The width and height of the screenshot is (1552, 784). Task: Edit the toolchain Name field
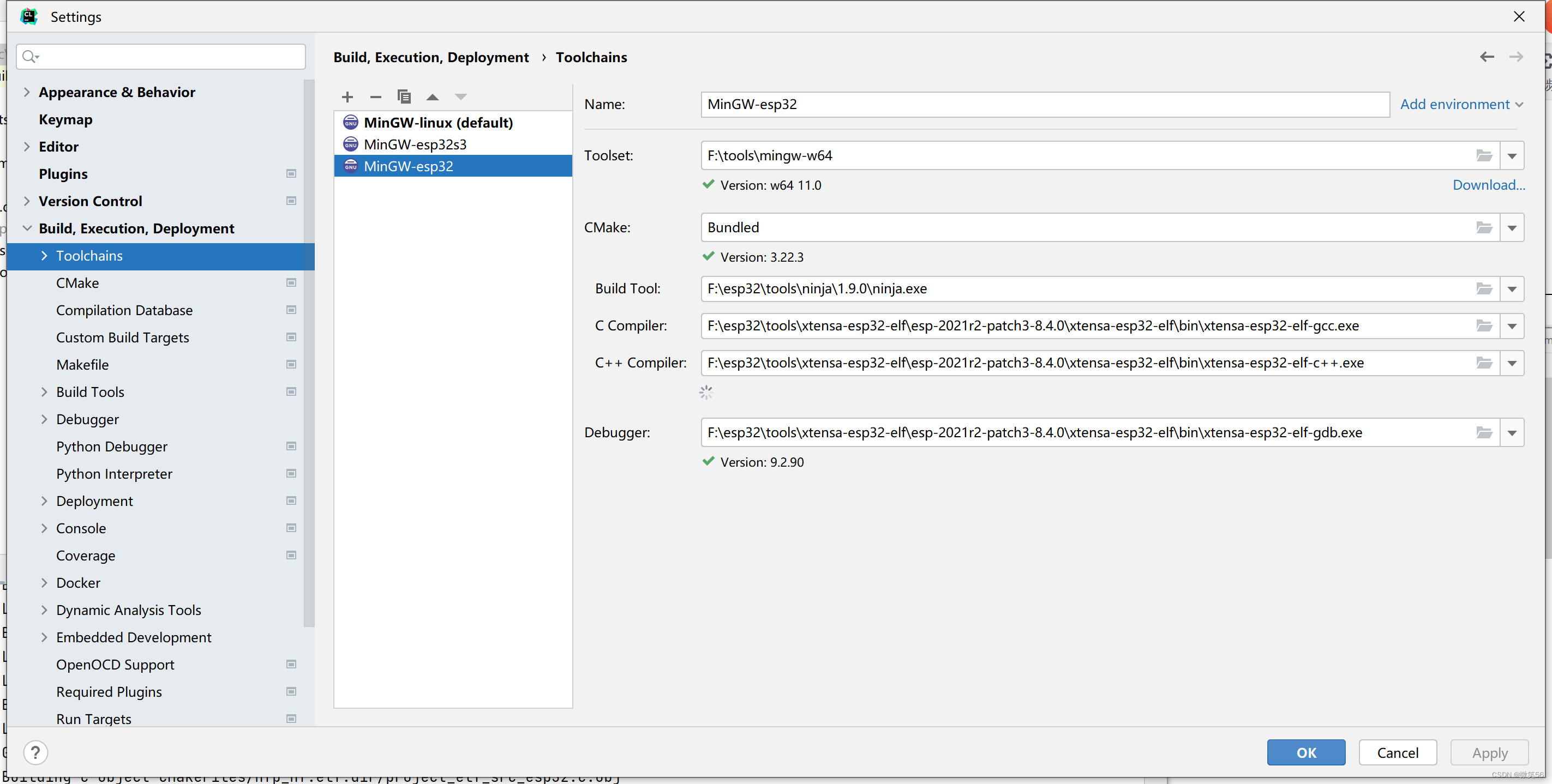point(1045,104)
